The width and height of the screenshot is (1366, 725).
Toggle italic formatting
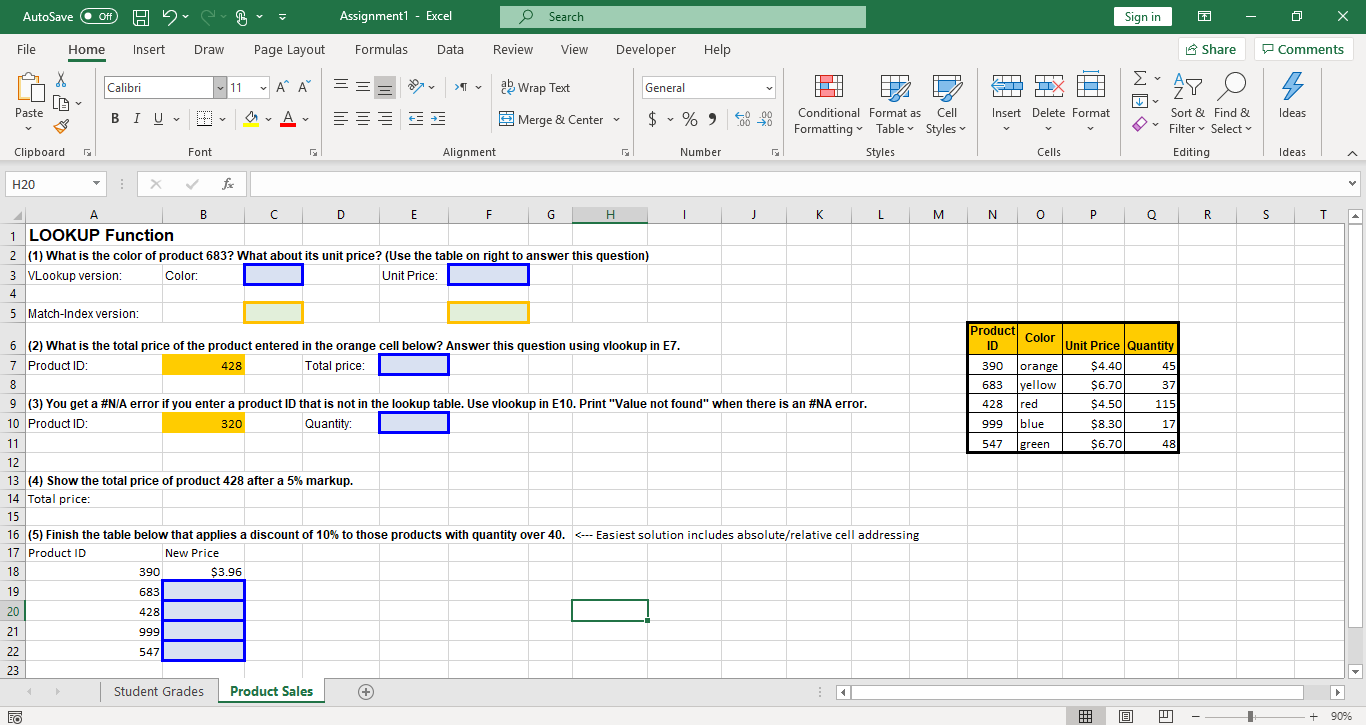tap(137, 118)
